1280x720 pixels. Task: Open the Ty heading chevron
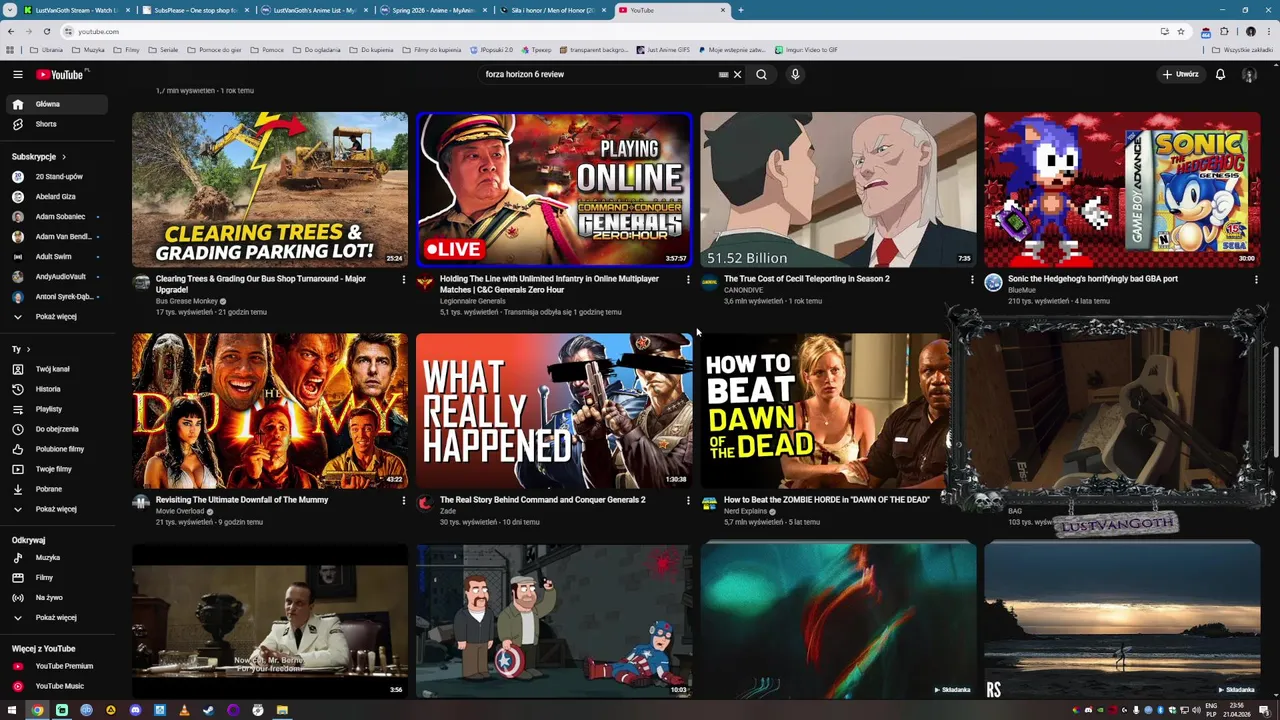28,349
